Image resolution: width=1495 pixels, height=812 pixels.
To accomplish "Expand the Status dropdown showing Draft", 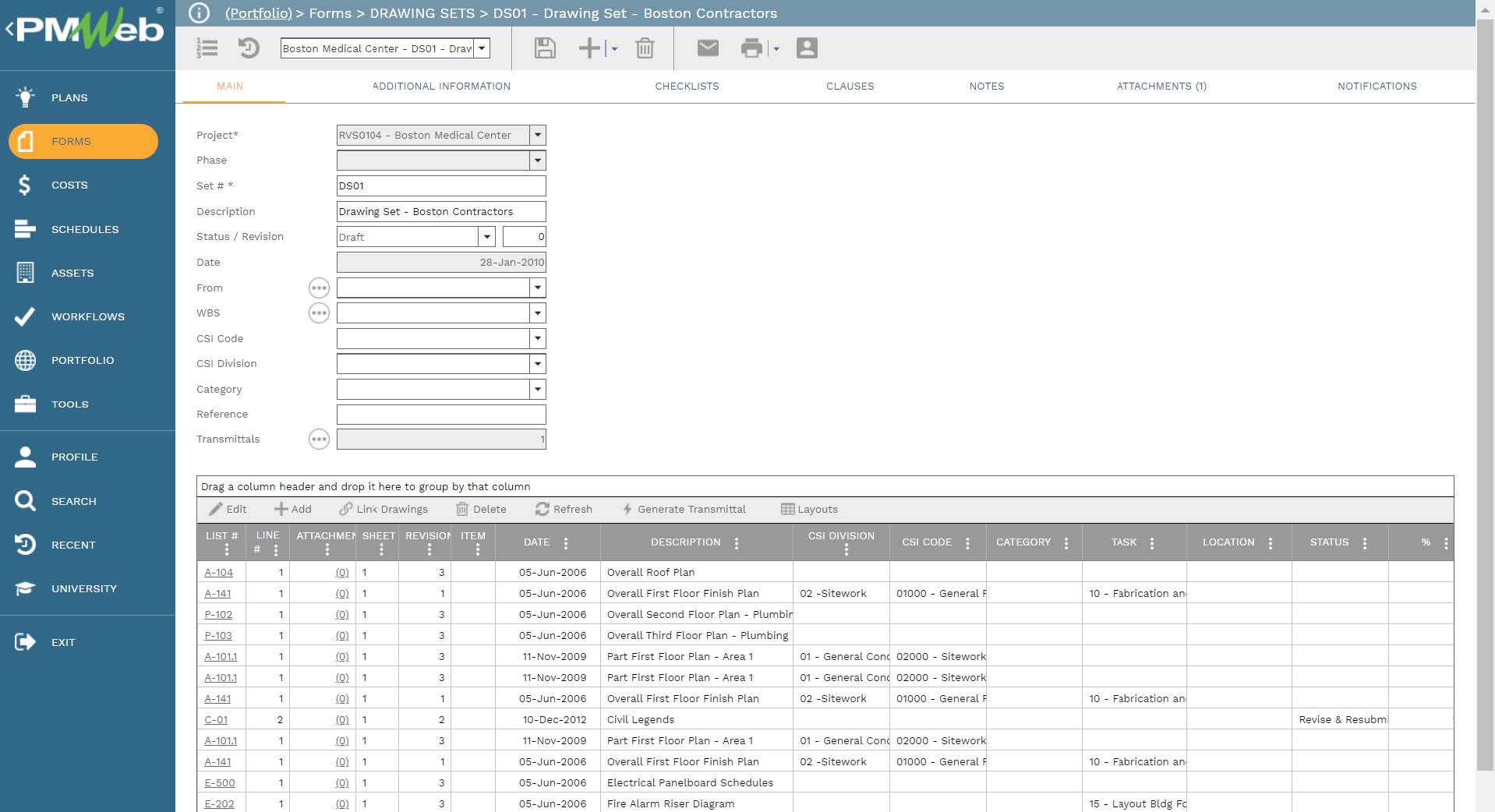I will pyautogui.click(x=487, y=236).
